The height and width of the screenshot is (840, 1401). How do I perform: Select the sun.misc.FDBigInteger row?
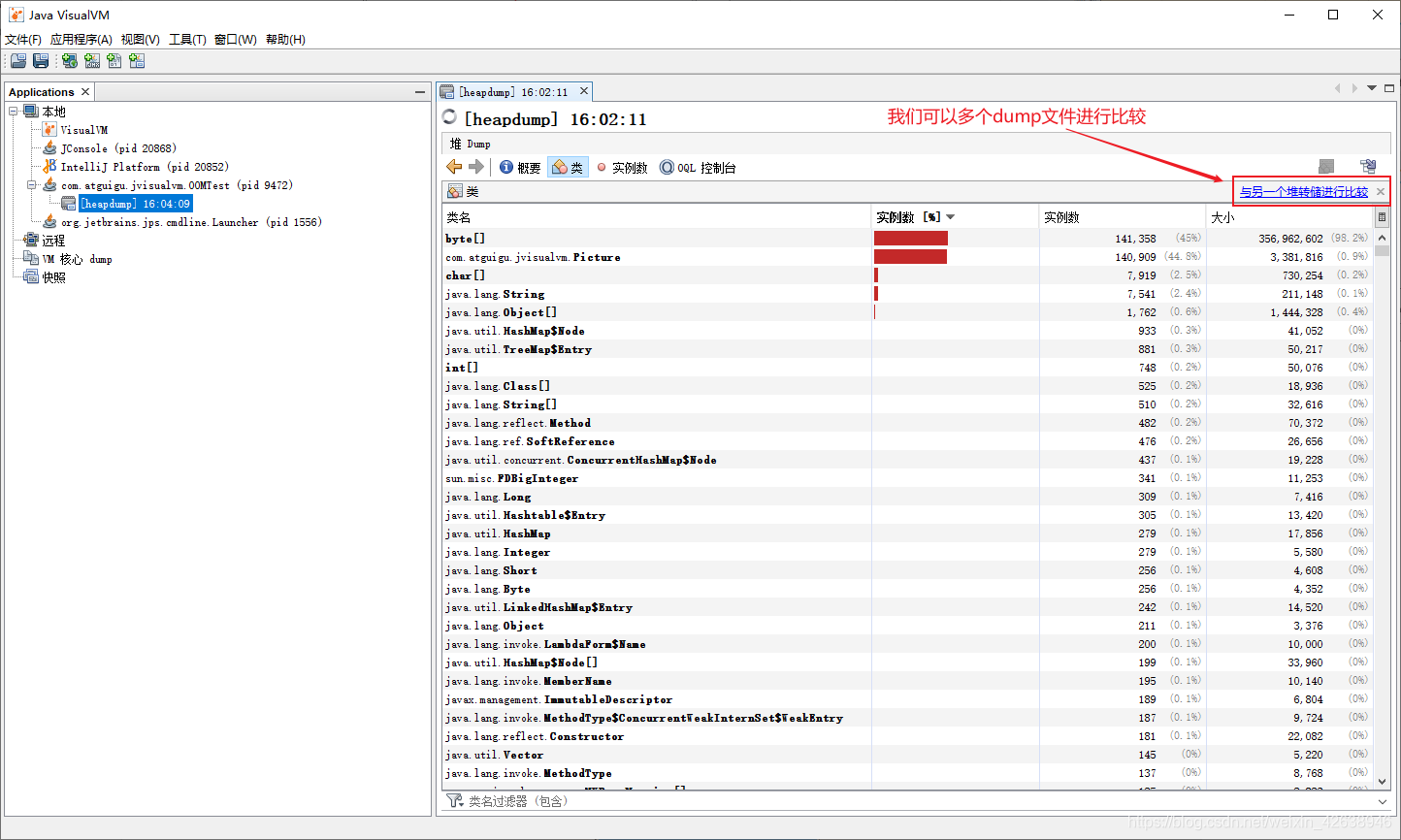pyautogui.click(x=908, y=478)
